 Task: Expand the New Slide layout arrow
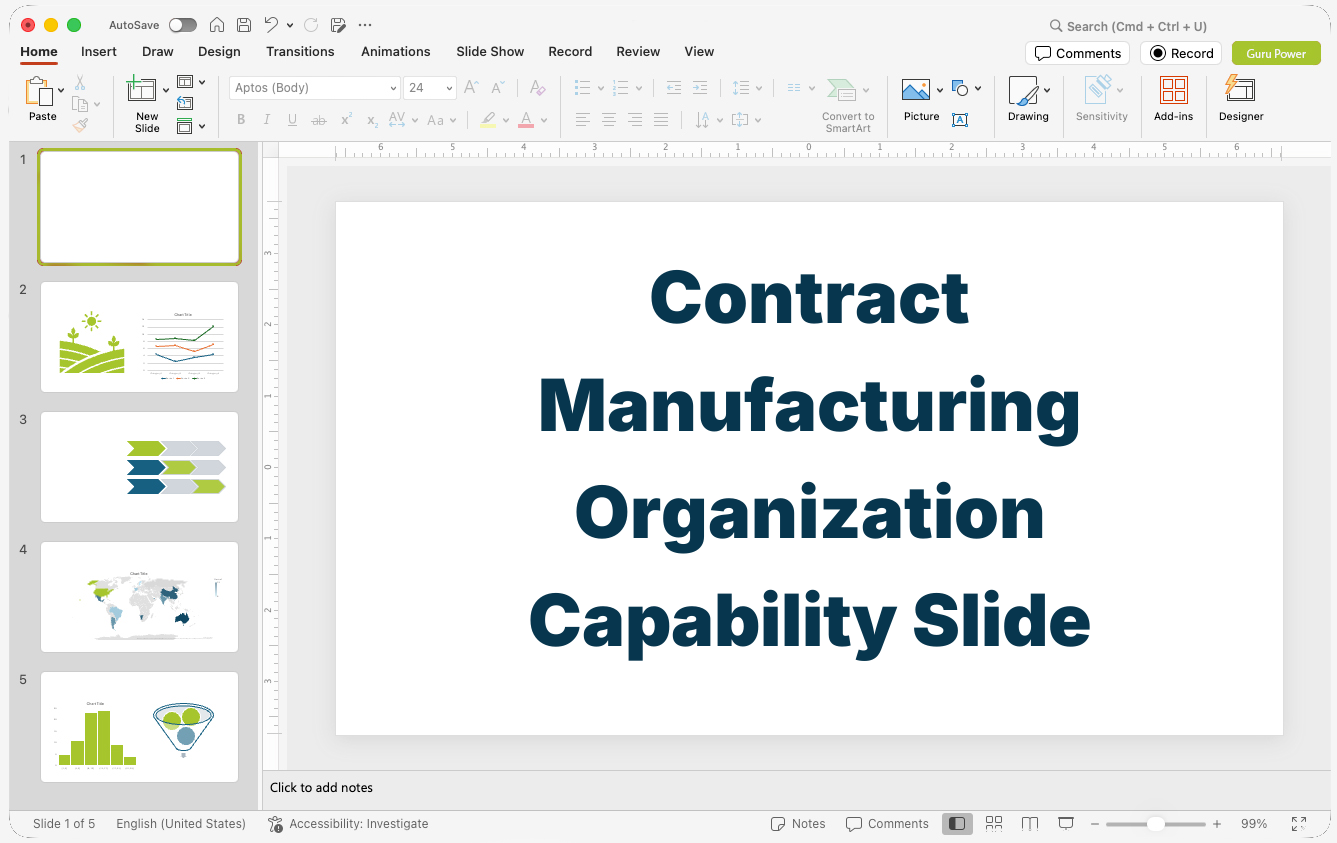pos(166,91)
